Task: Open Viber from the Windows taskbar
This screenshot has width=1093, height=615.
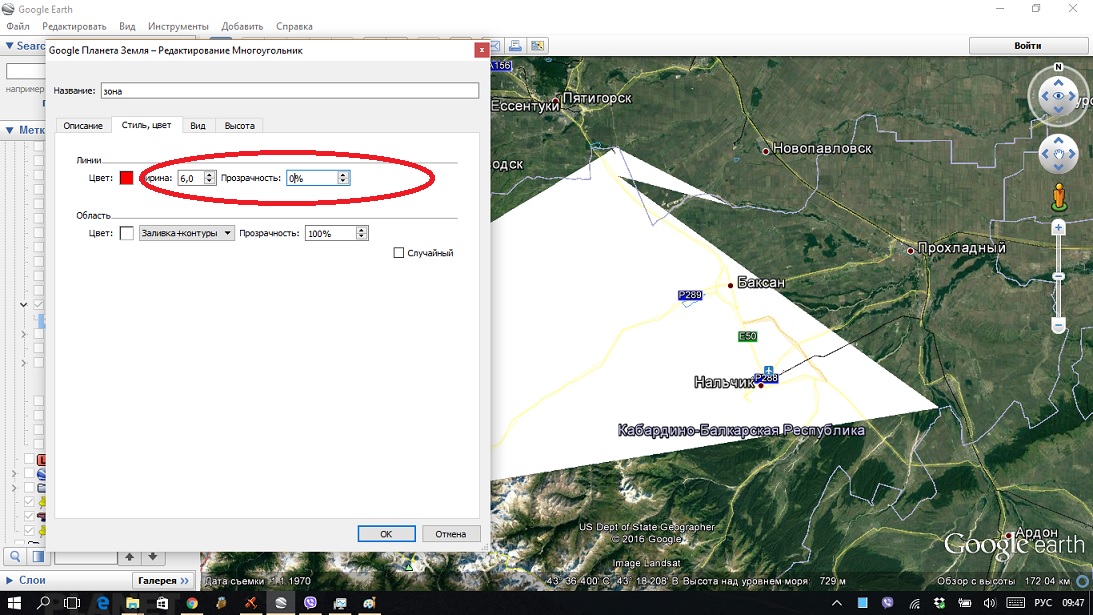Action: coord(311,603)
